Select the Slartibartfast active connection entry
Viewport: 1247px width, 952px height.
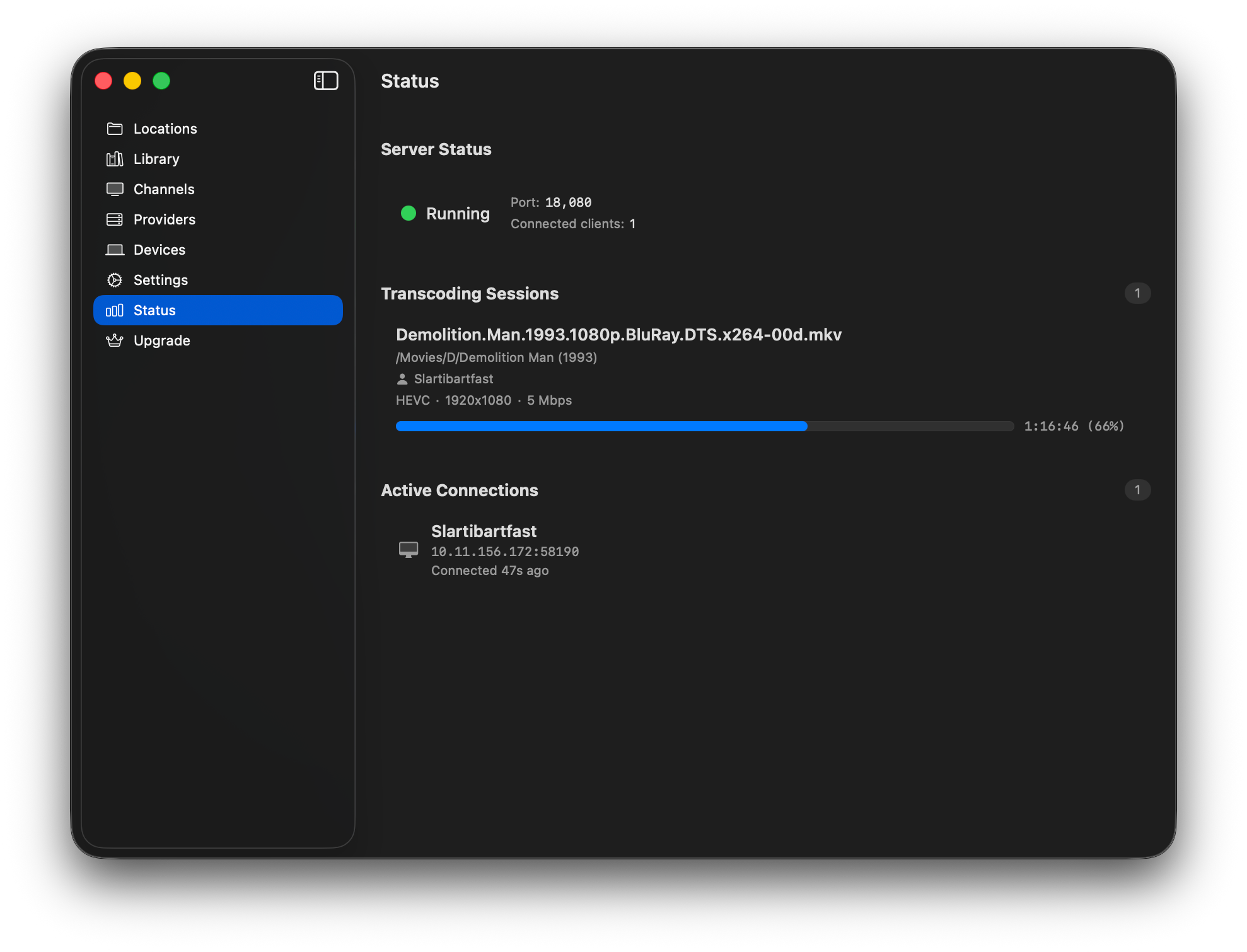pyautogui.click(x=484, y=531)
